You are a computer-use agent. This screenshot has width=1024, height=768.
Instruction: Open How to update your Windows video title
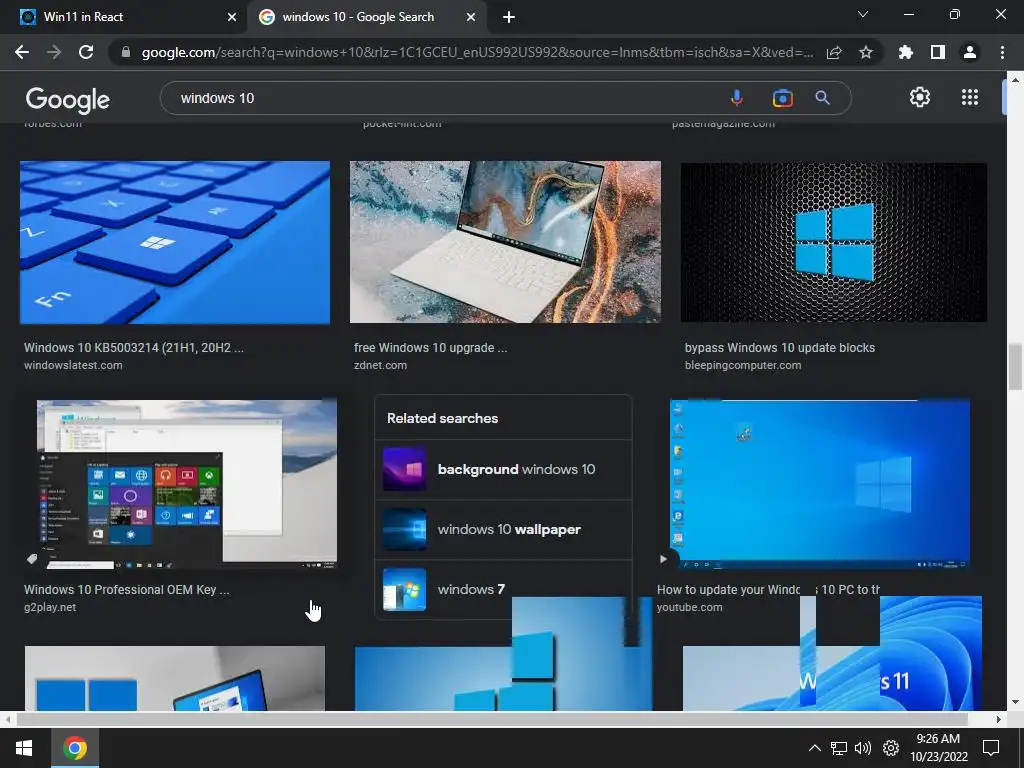pos(769,590)
